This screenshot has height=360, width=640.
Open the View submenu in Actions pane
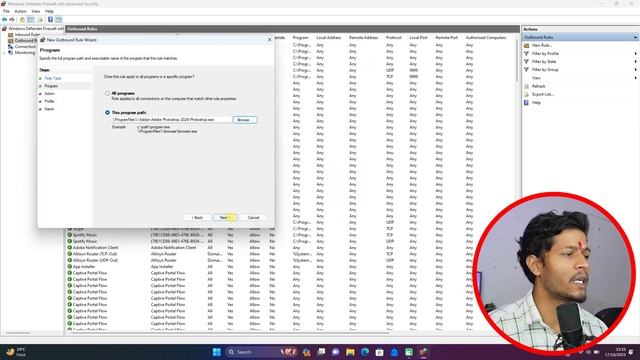tap(580, 78)
